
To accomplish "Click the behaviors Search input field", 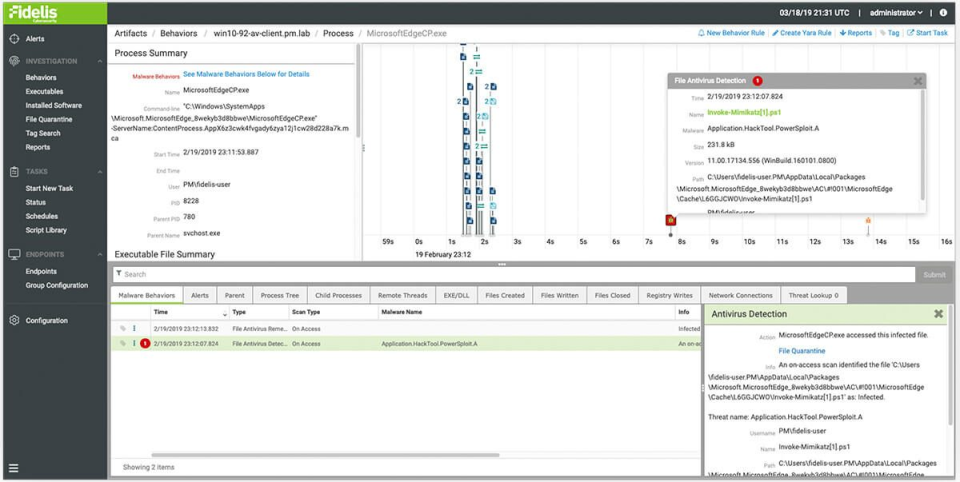I will (x=513, y=274).
